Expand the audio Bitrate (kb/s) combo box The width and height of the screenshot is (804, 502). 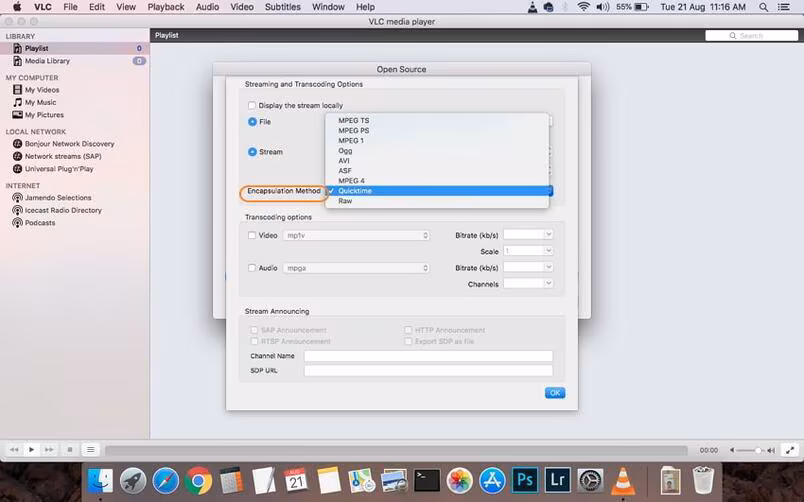tap(548, 267)
